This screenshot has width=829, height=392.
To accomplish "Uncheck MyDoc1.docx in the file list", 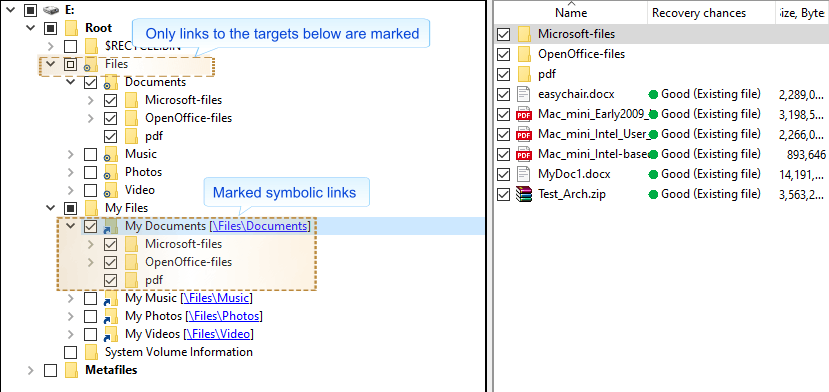I will [x=504, y=174].
